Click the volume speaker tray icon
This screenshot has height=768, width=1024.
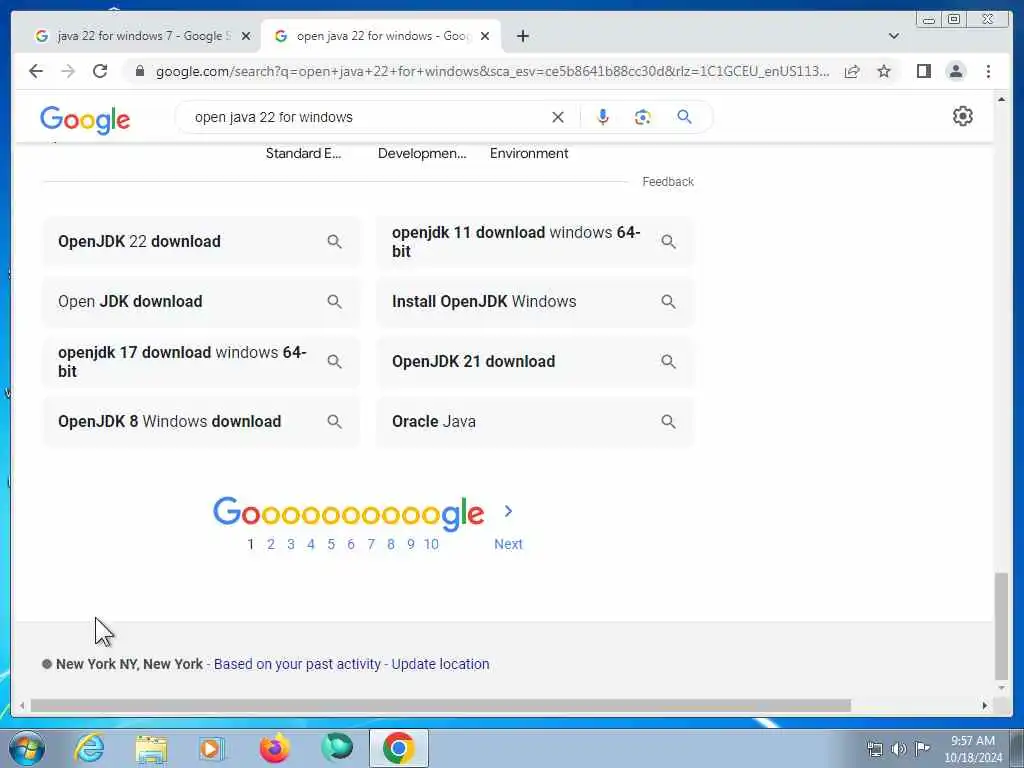[899, 749]
